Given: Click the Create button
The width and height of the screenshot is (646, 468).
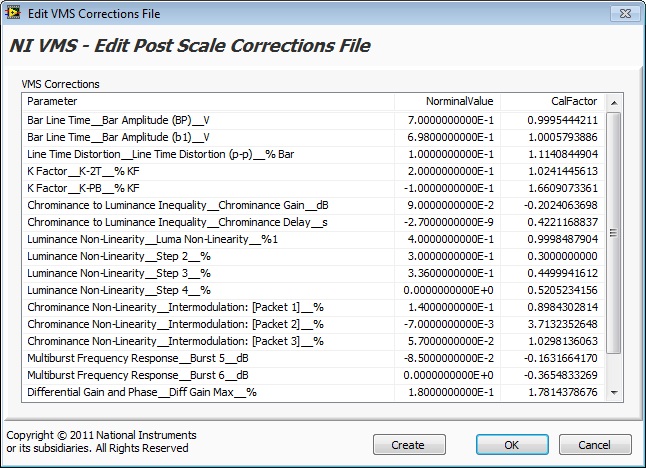Looking at the screenshot, I should (409, 445).
